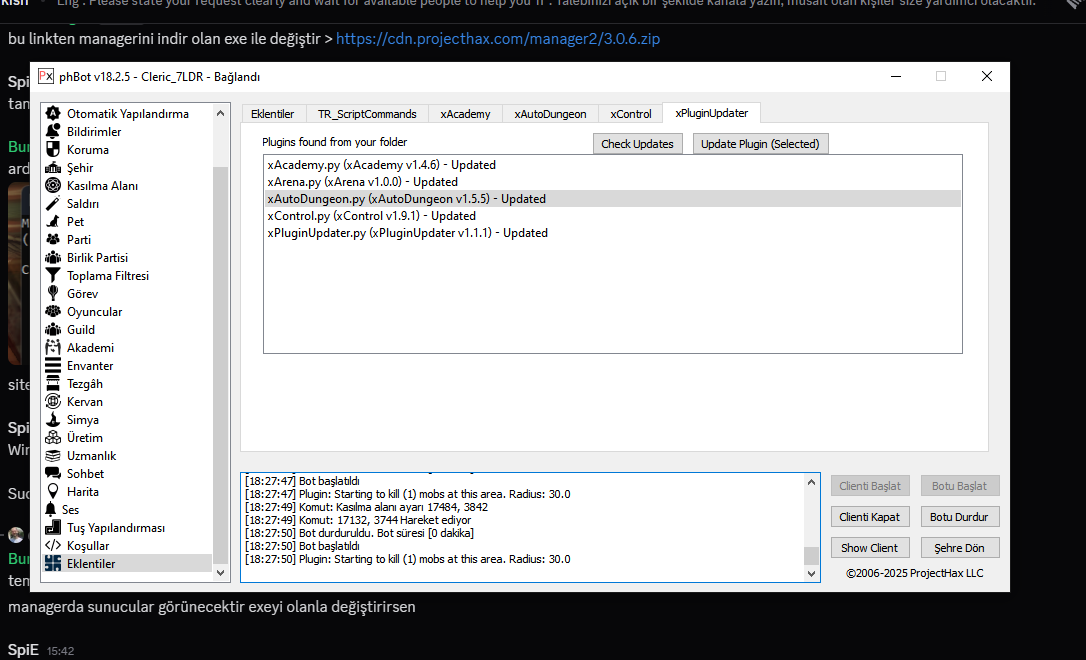Select the Koruma shield icon
This screenshot has width=1086, height=660.
coord(53,150)
